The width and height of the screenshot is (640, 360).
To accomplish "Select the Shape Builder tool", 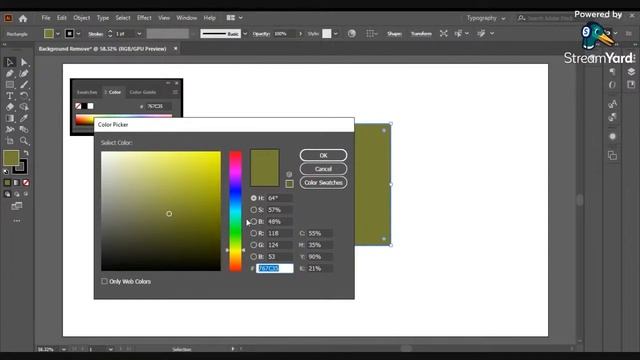I will tap(24, 107).
